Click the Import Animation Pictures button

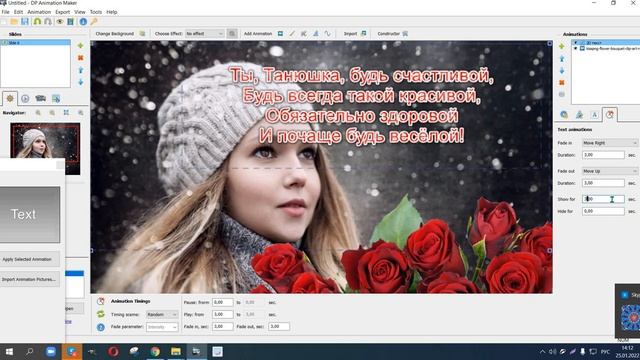(x=29, y=280)
